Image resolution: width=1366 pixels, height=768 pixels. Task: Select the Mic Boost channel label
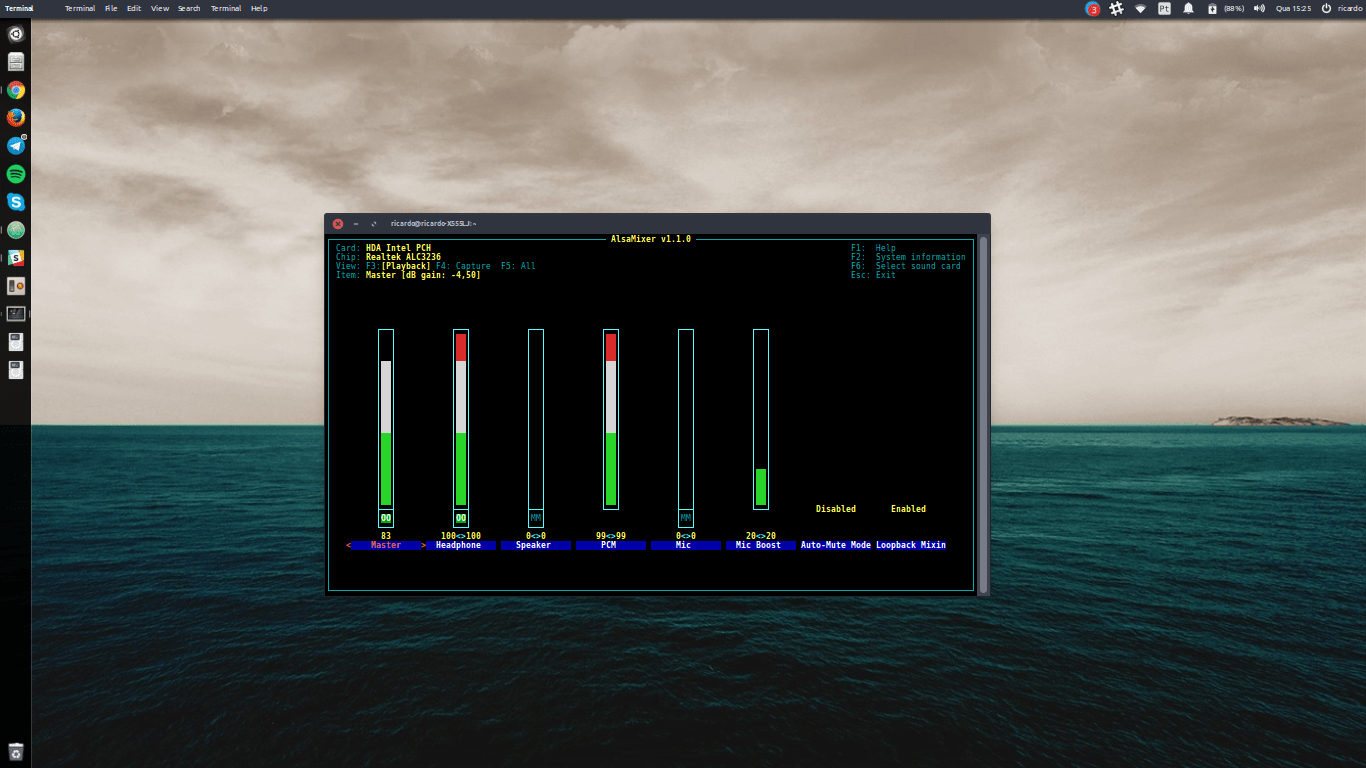[x=761, y=546]
